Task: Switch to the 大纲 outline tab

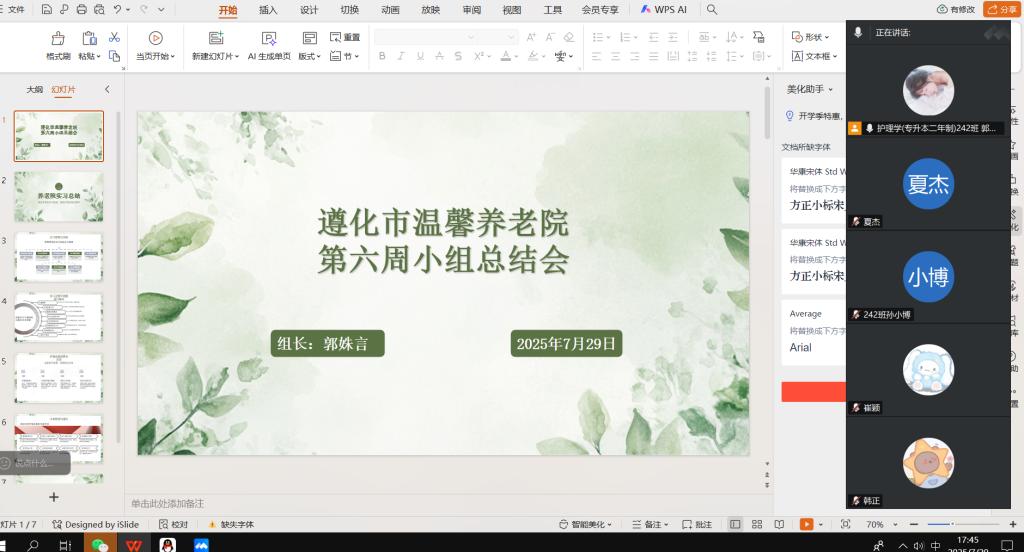Action: click(x=35, y=89)
